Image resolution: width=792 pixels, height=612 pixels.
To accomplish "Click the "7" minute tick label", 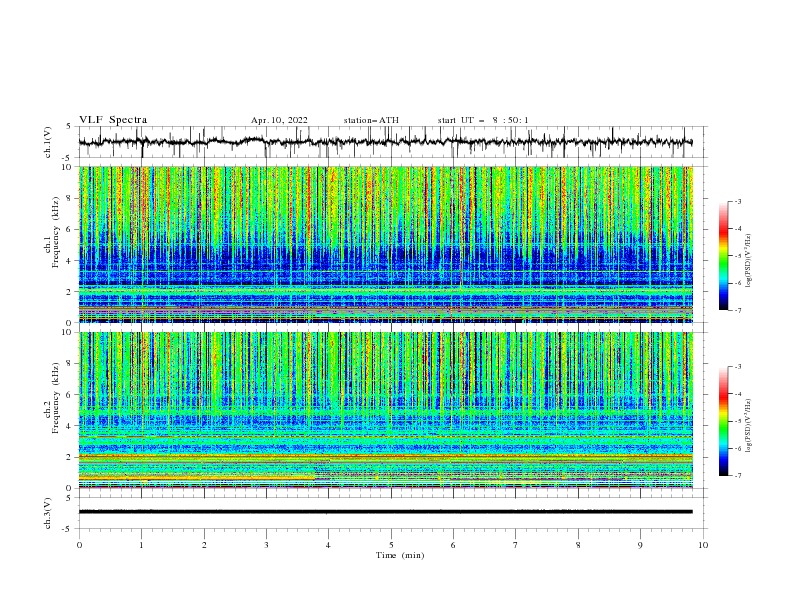I will 516,545.
